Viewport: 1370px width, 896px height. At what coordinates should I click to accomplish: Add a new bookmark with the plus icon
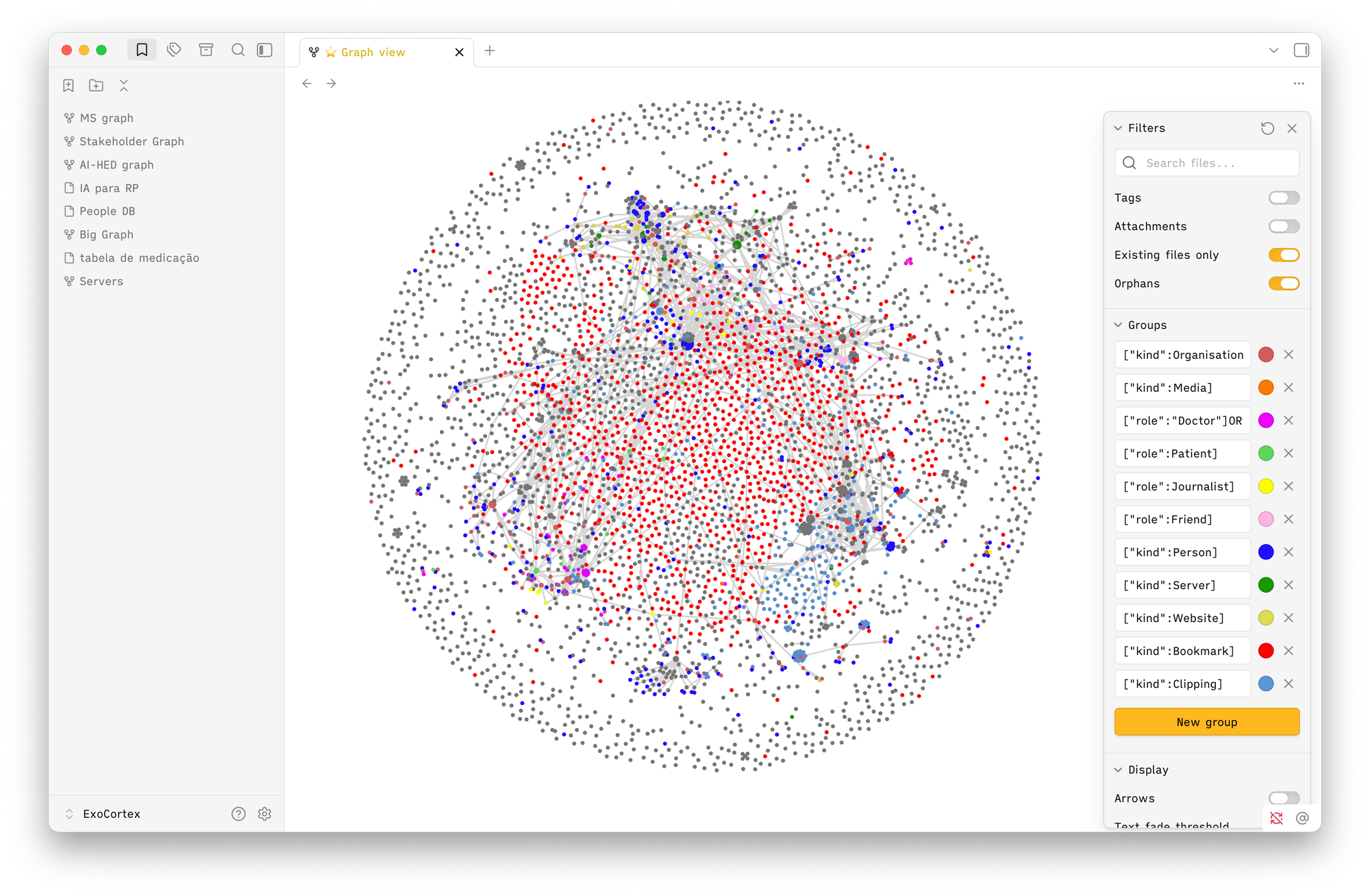68,86
